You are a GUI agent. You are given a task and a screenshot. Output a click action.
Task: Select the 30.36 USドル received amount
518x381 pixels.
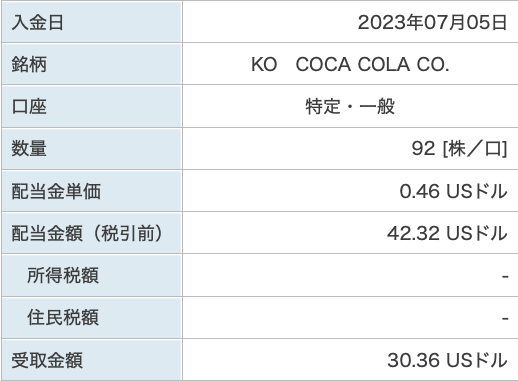447,360
